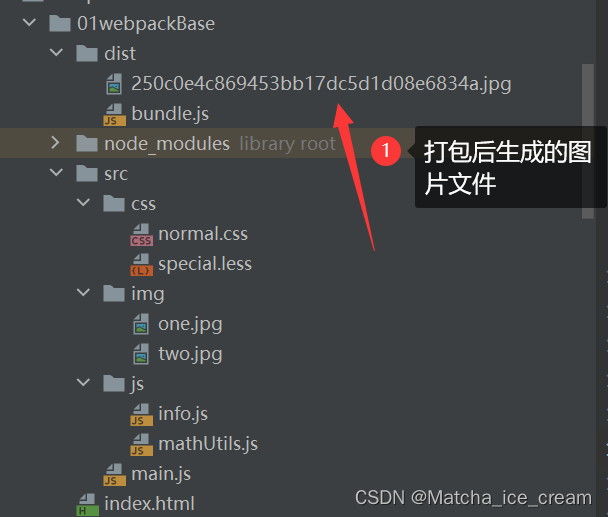Select the 250c0e4c869453bb17dc5d1d08e6834a.jpg file
608x517 pixels.
click(x=321, y=84)
